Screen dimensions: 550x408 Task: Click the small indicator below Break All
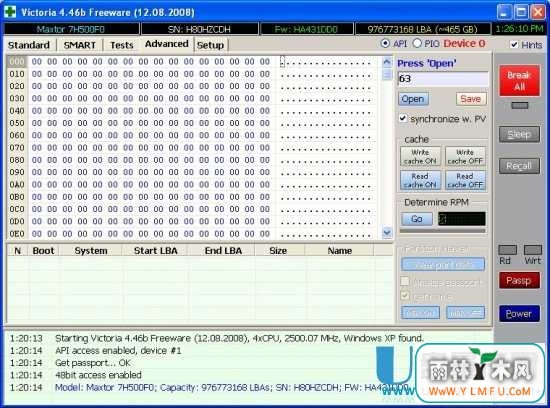coord(519,105)
